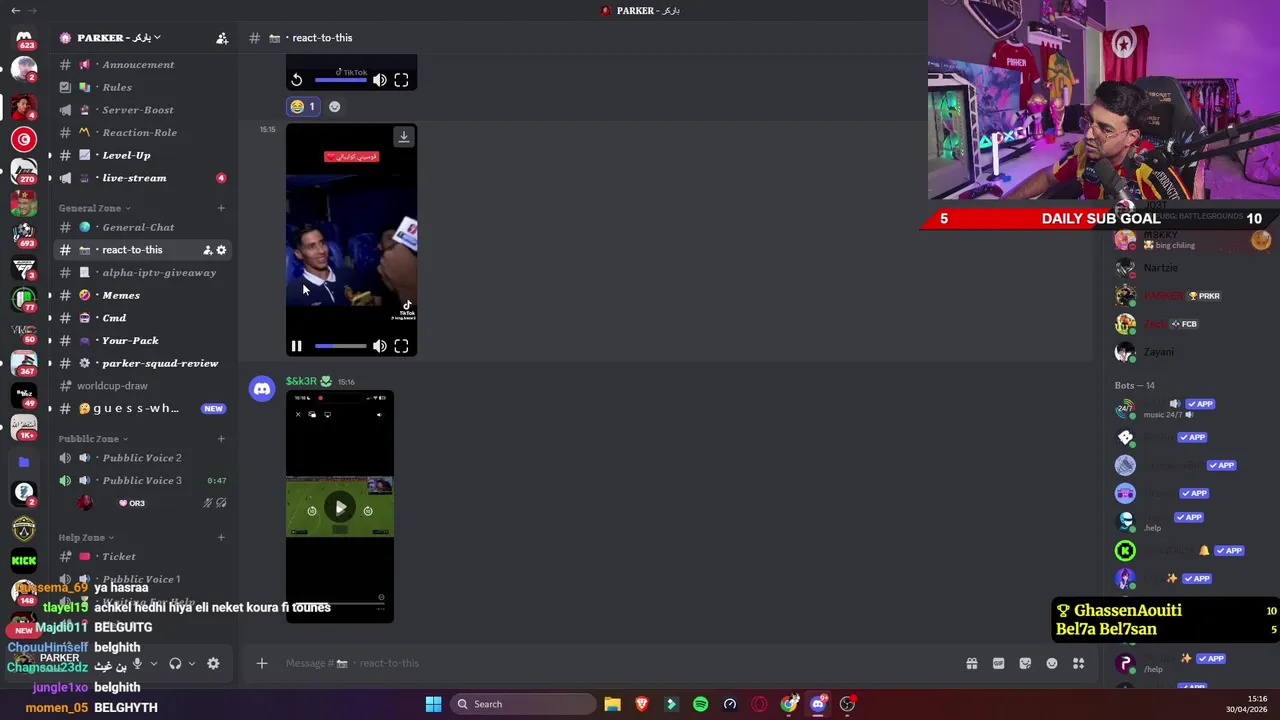The height and width of the screenshot is (720, 1280).
Task: Add a reaction with the smiley icon
Action: pos(334,106)
